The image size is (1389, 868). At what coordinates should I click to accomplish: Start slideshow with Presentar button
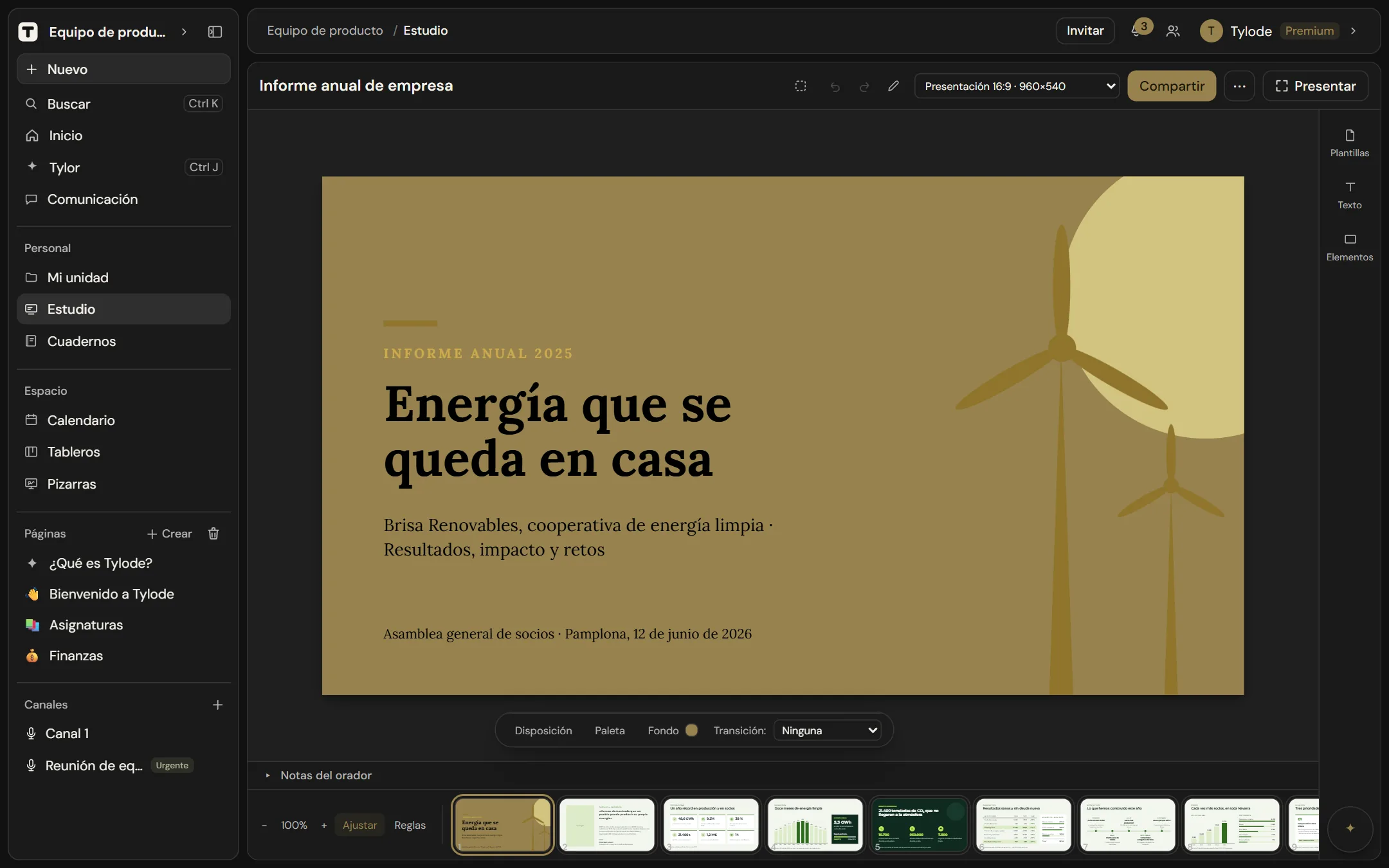(1315, 86)
